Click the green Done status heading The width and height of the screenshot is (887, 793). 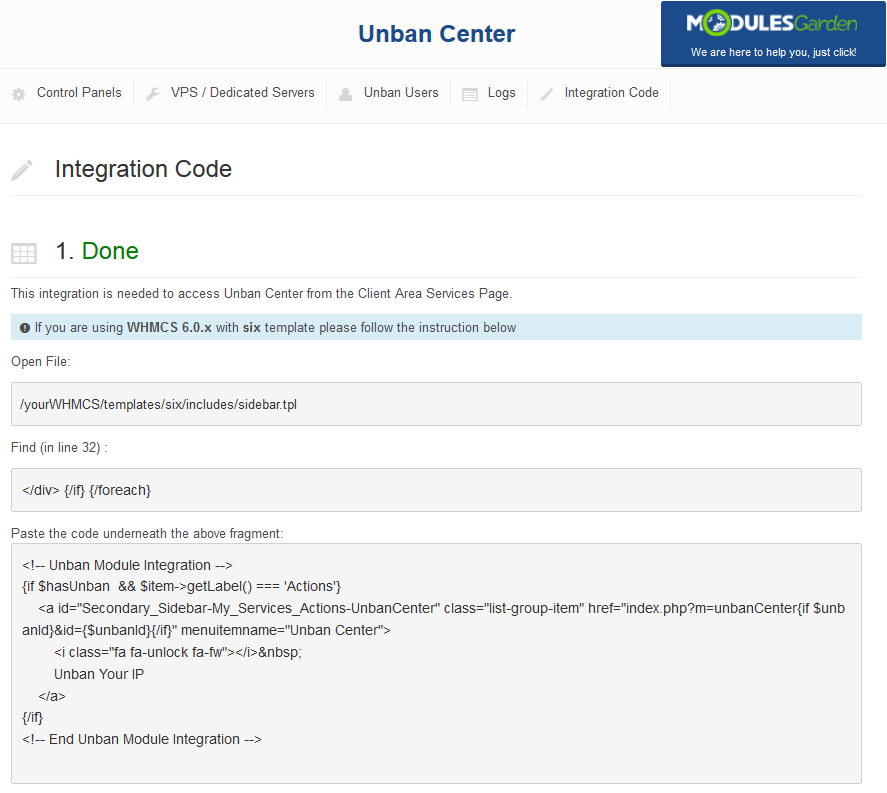pyautogui.click(x=110, y=251)
